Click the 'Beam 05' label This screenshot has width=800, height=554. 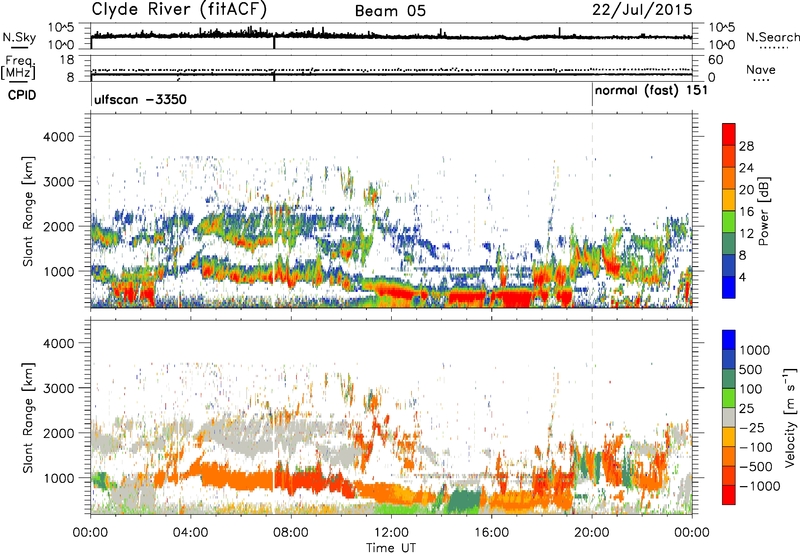pyautogui.click(x=390, y=11)
